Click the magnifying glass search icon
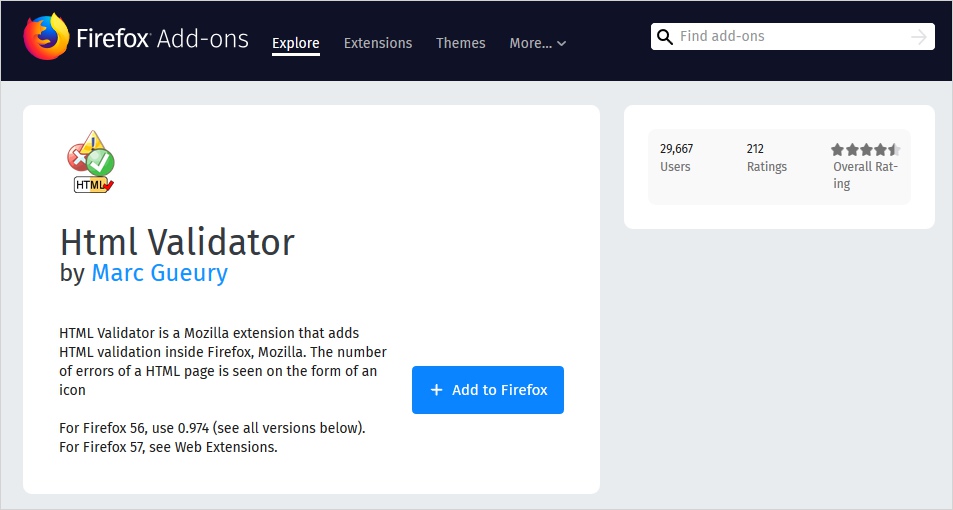Viewport: 953px width, 510px height. click(x=664, y=37)
